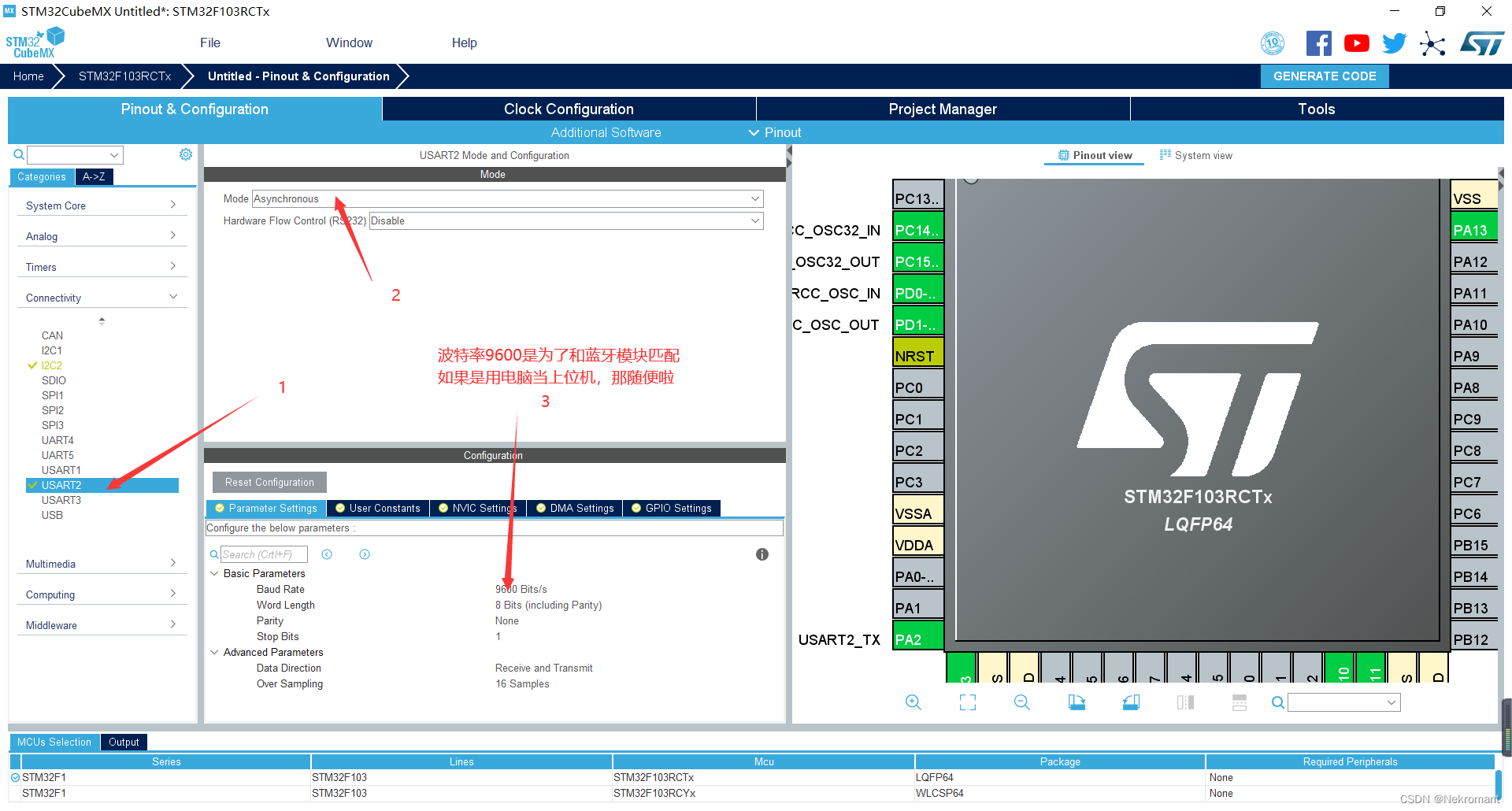The height and width of the screenshot is (811, 1512).
Task: Click the peripheral search magnifier icon
Action: [x=19, y=155]
